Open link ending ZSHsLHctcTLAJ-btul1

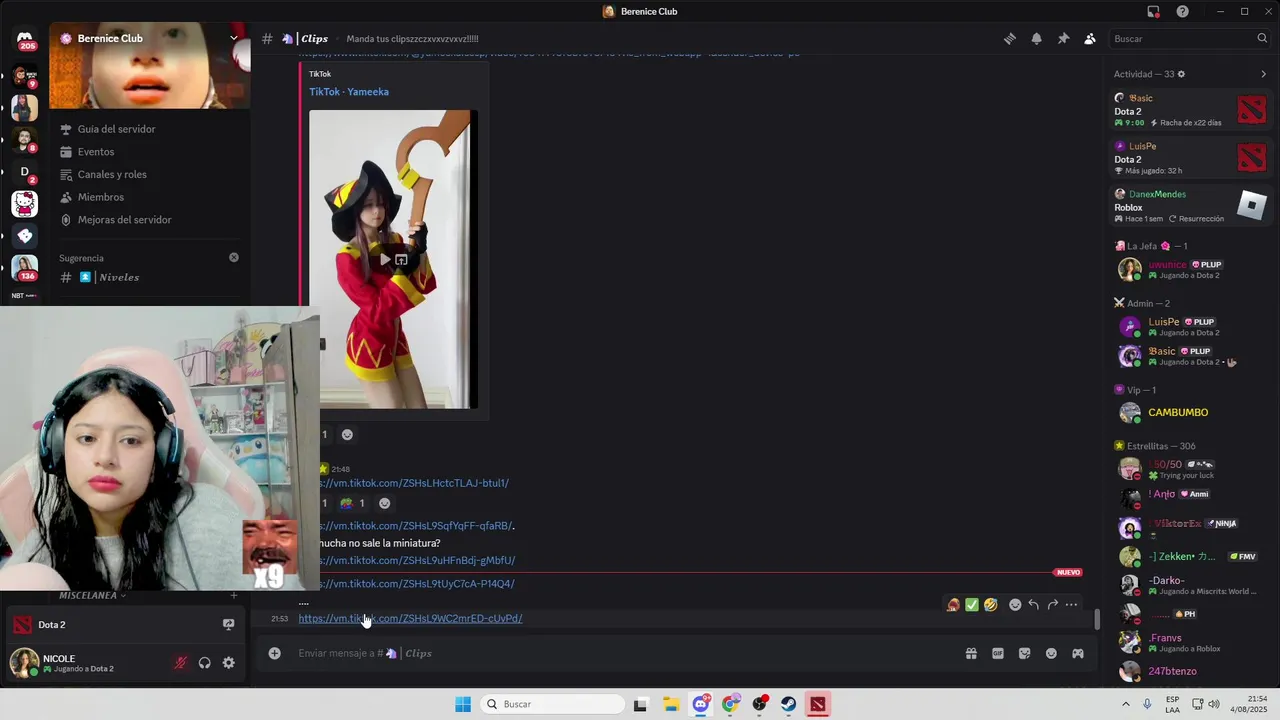click(414, 483)
